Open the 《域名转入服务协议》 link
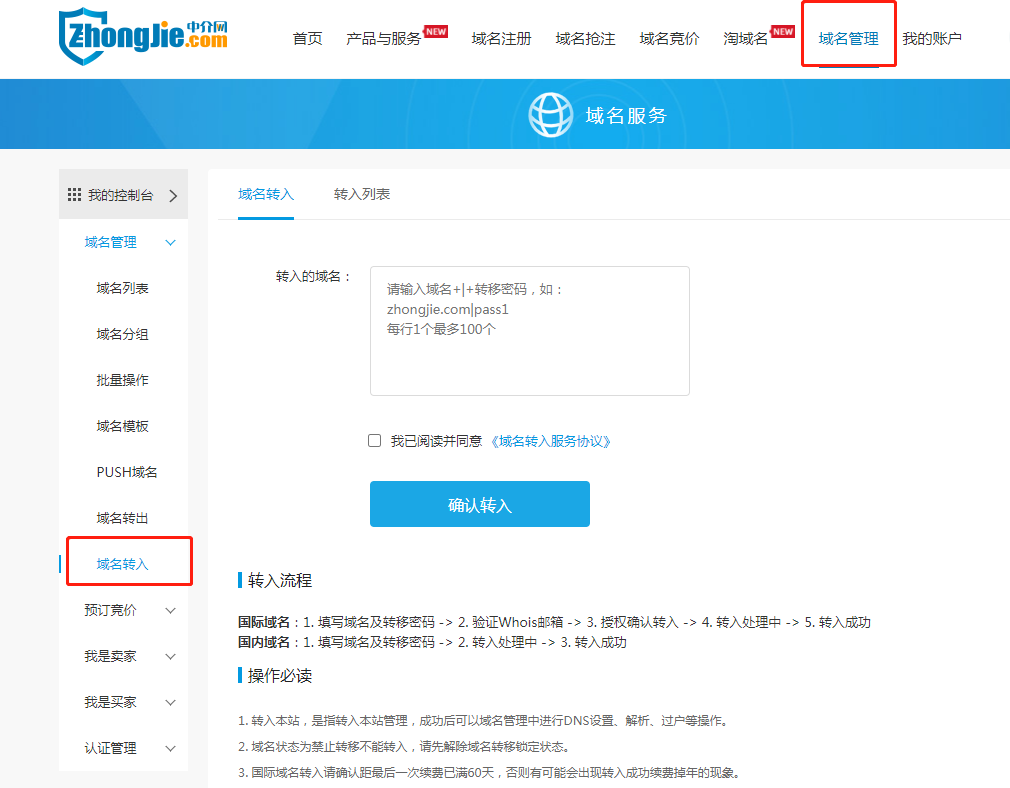The image size is (1010, 788). pyautogui.click(x=549, y=441)
